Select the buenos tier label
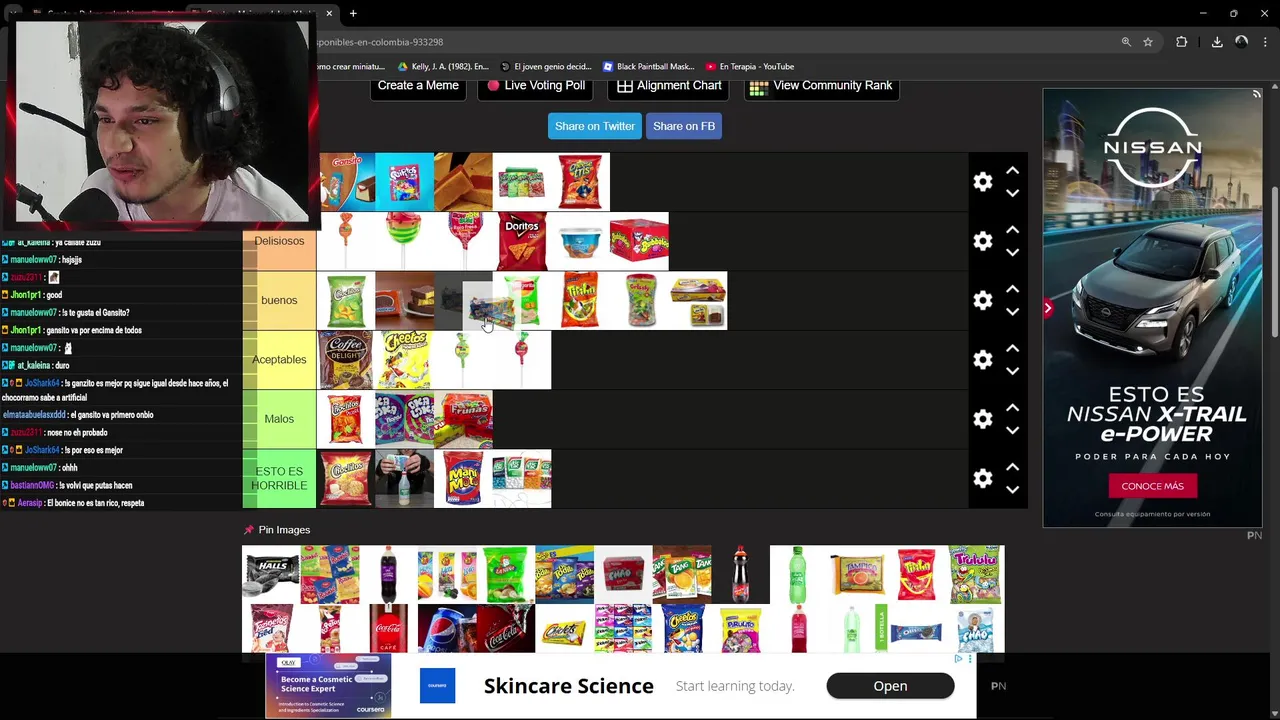The width and height of the screenshot is (1280, 720). [279, 300]
